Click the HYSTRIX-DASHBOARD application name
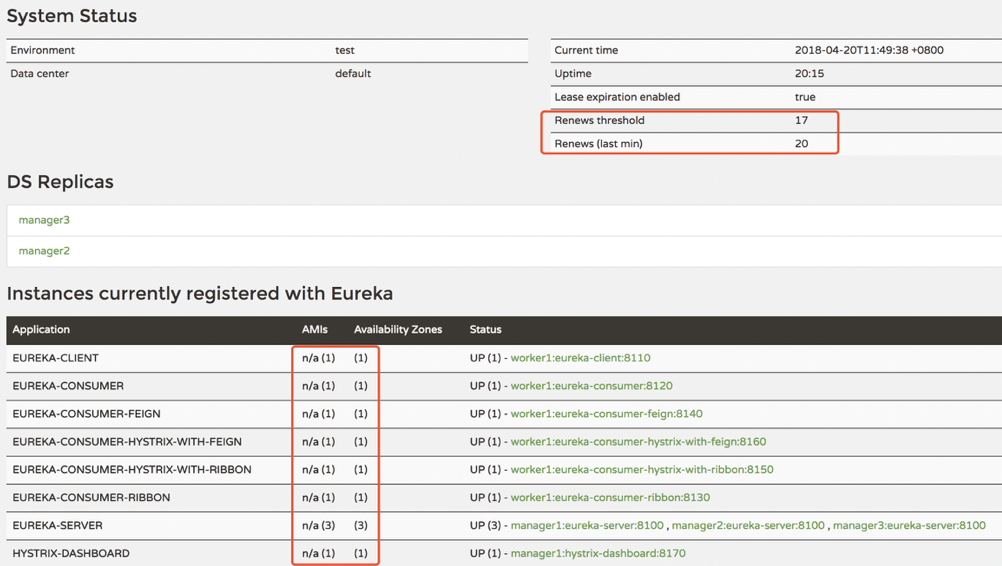The height and width of the screenshot is (566, 1002). pos(71,553)
